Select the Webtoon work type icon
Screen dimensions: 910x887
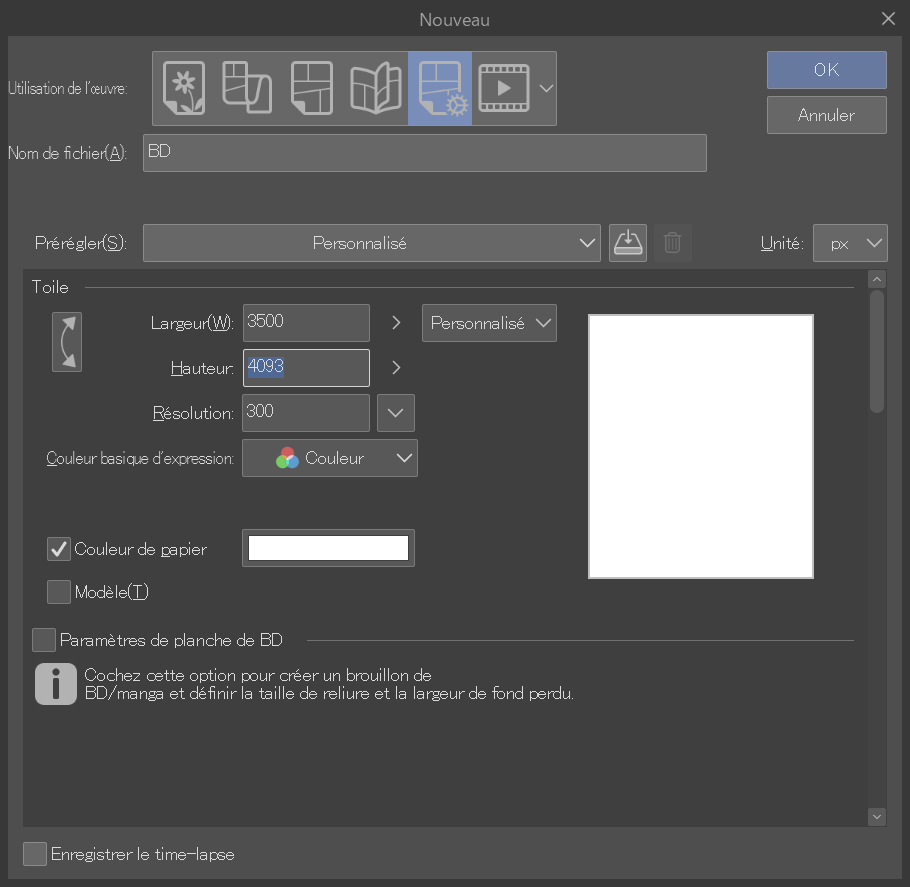click(x=246, y=88)
